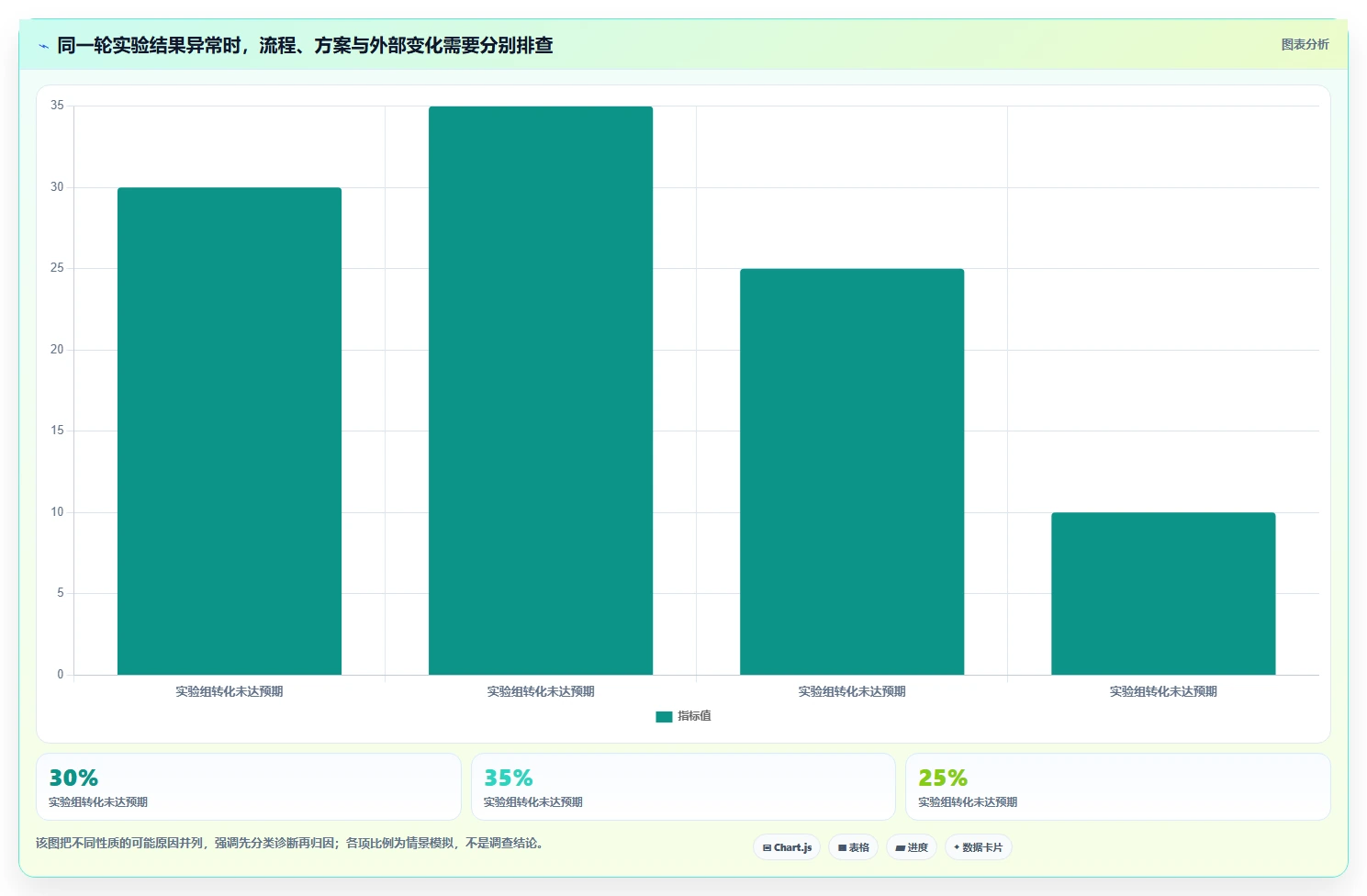Viewport: 1367px width, 896px height.
Task: Click the 指标值 legend text
Action: pos(694,716)
